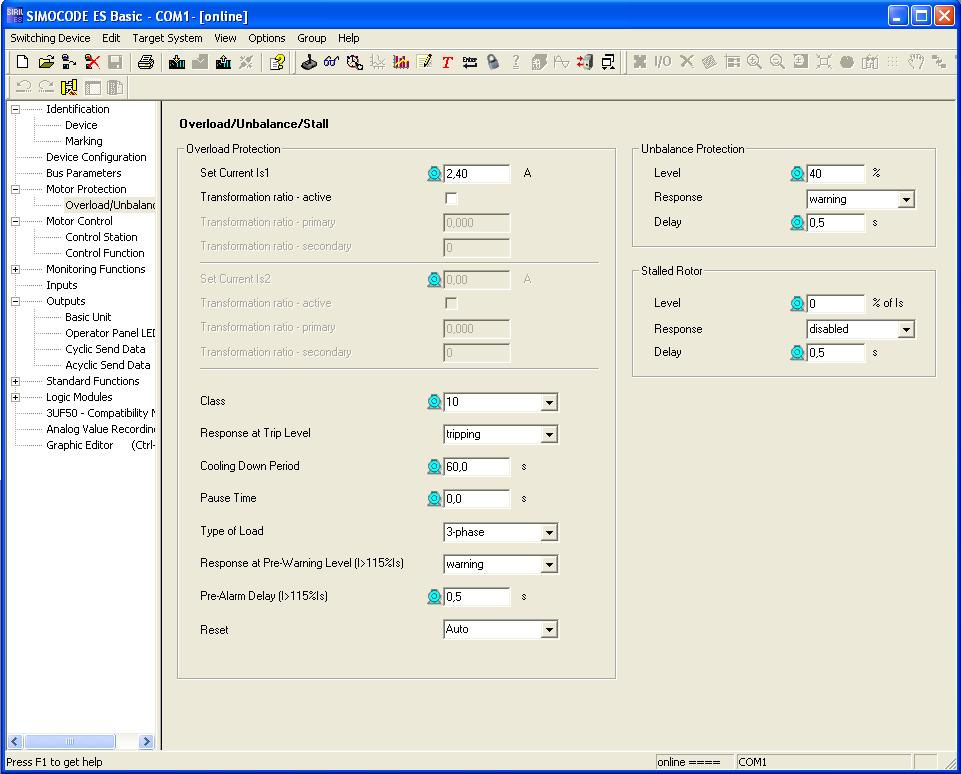Click the tree panel's horizontal scrollbar thumb
The width and height of the screenshot is (961, 774).
[x=69, y=742]
